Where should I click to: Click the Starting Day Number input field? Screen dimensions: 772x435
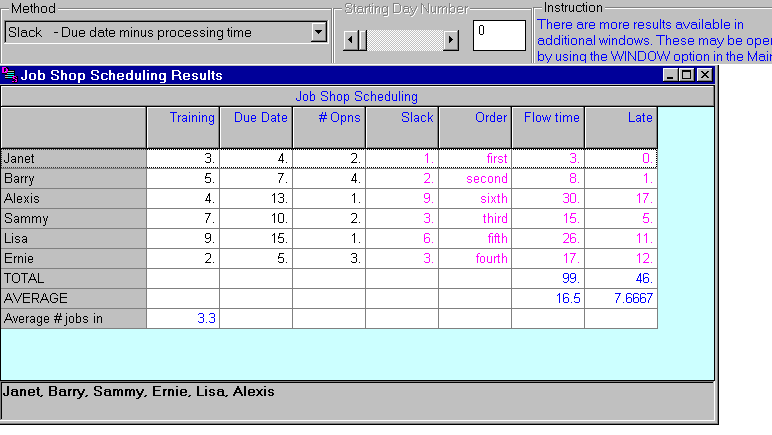click(x=498, y=35)
